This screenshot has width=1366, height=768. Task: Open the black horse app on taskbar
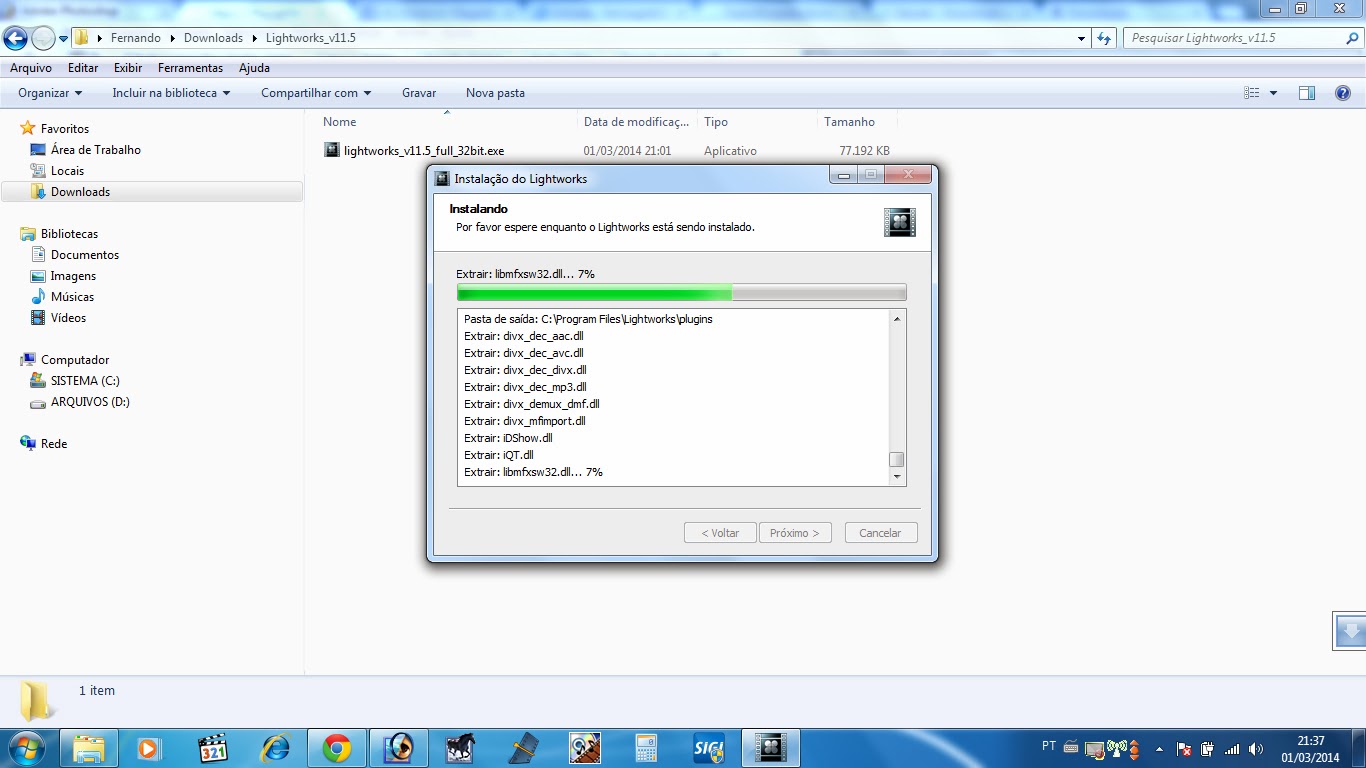[x=460, y=748]
